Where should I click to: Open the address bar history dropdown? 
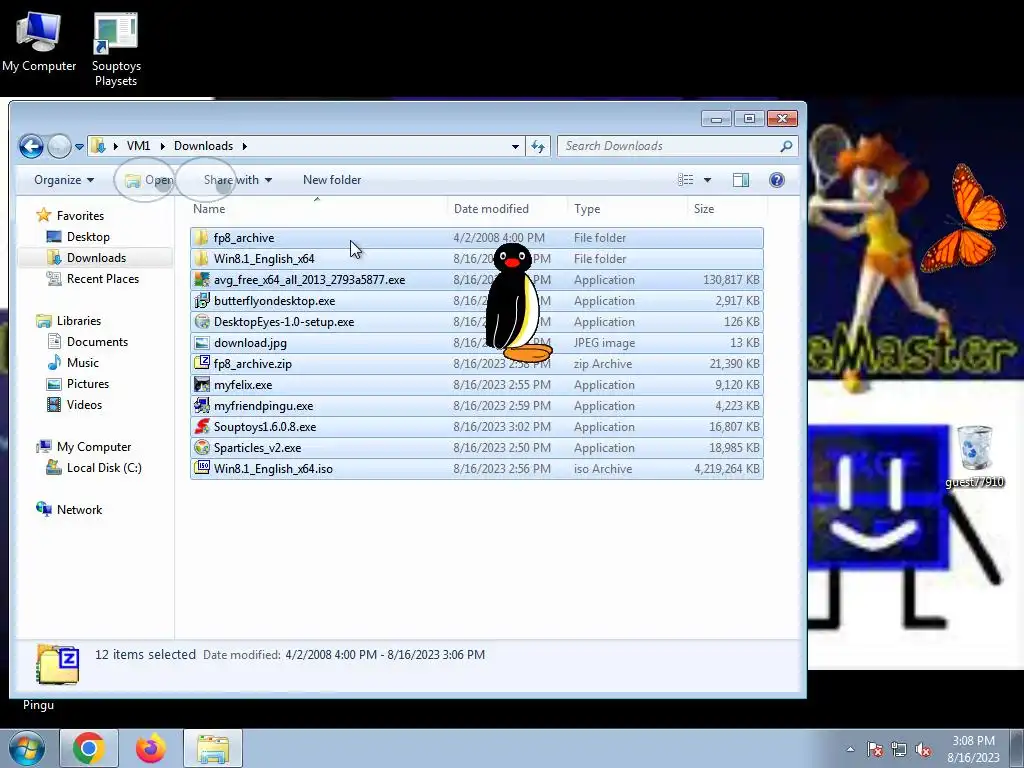[515, 146]
